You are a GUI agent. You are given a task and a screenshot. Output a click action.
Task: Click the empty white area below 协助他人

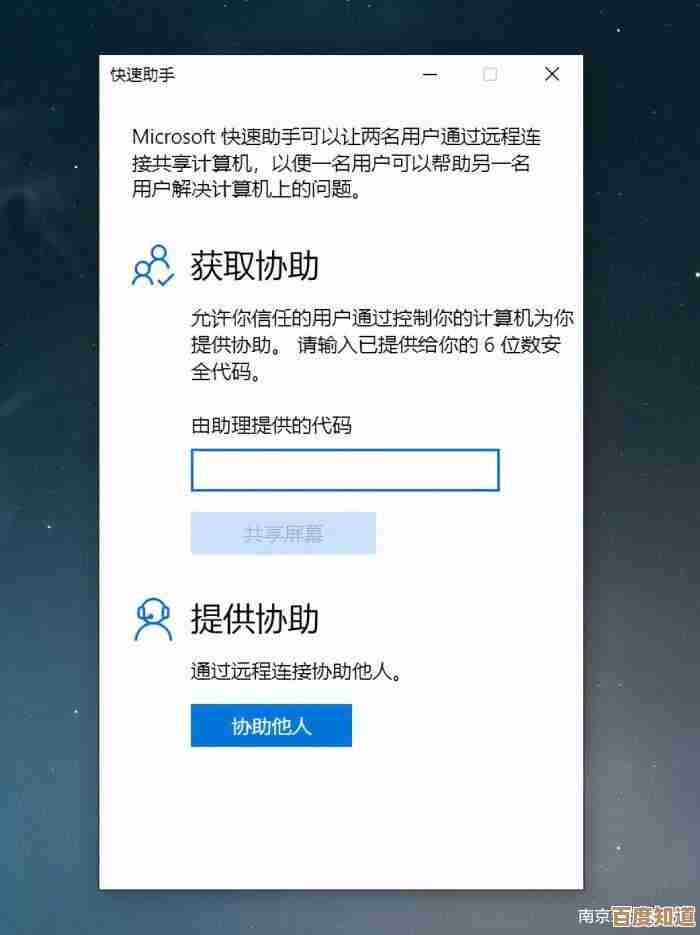pyautogui.click(x=341, y=817)
